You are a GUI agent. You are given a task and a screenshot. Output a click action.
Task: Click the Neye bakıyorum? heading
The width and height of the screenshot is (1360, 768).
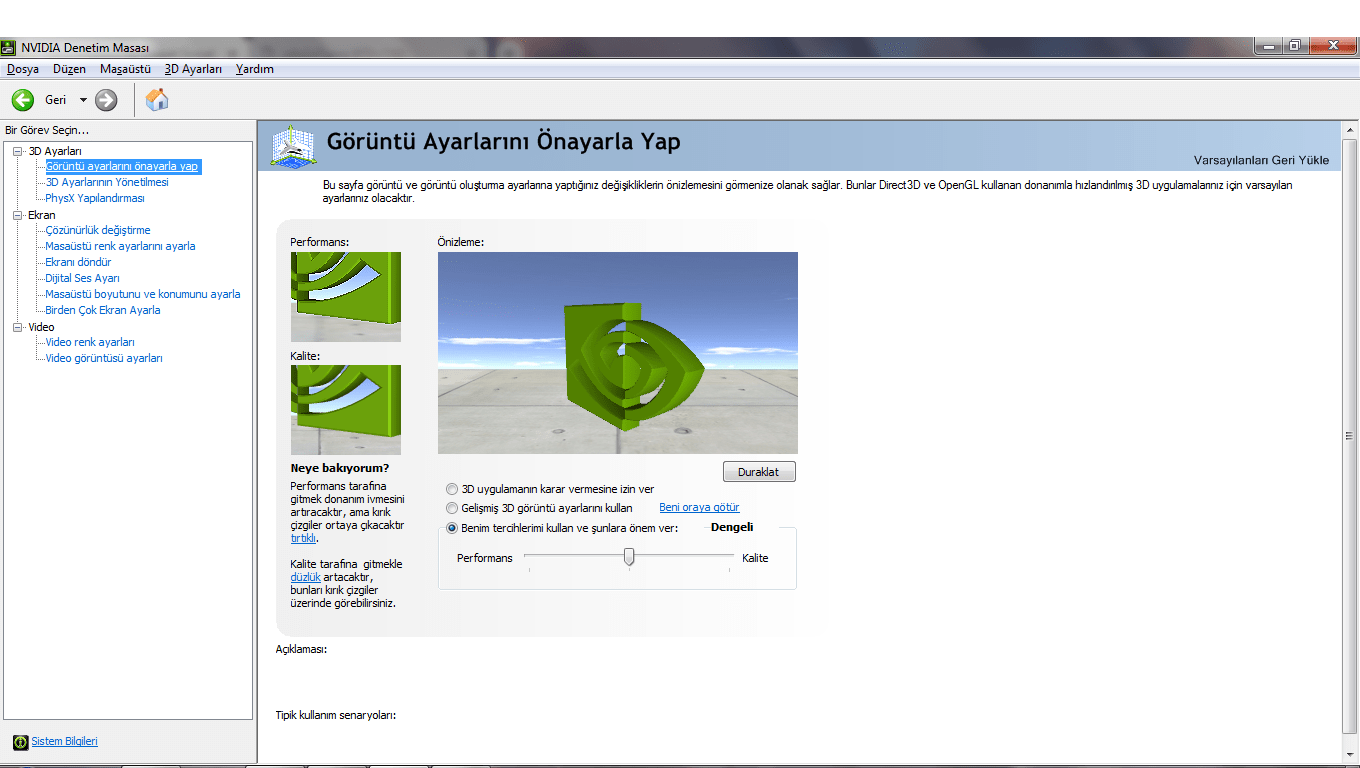coord(340,468)
